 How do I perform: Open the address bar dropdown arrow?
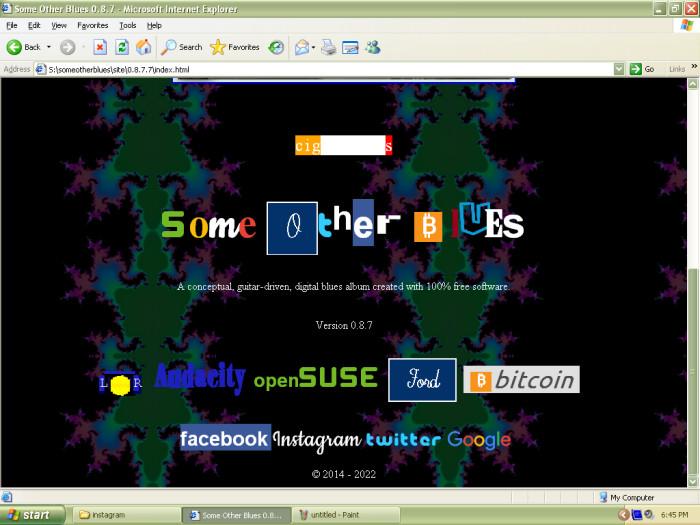(x=619, y=69)
